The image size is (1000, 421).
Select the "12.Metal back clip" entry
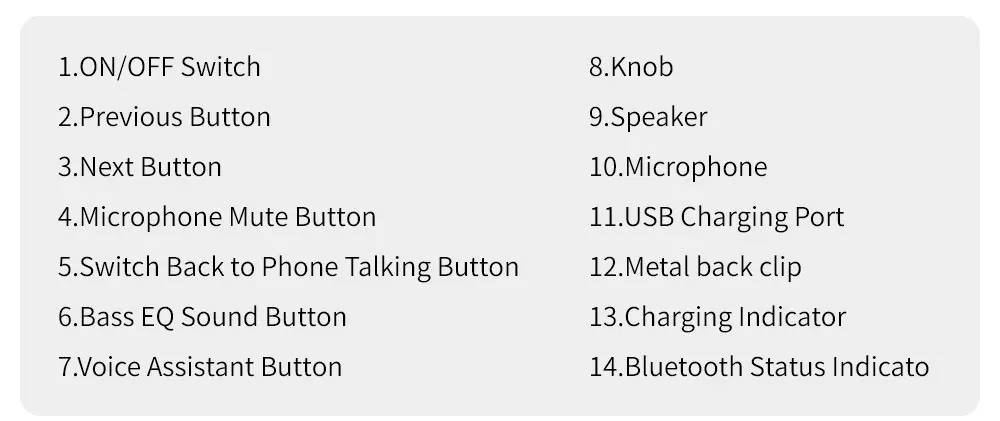(x=695, y=267)
